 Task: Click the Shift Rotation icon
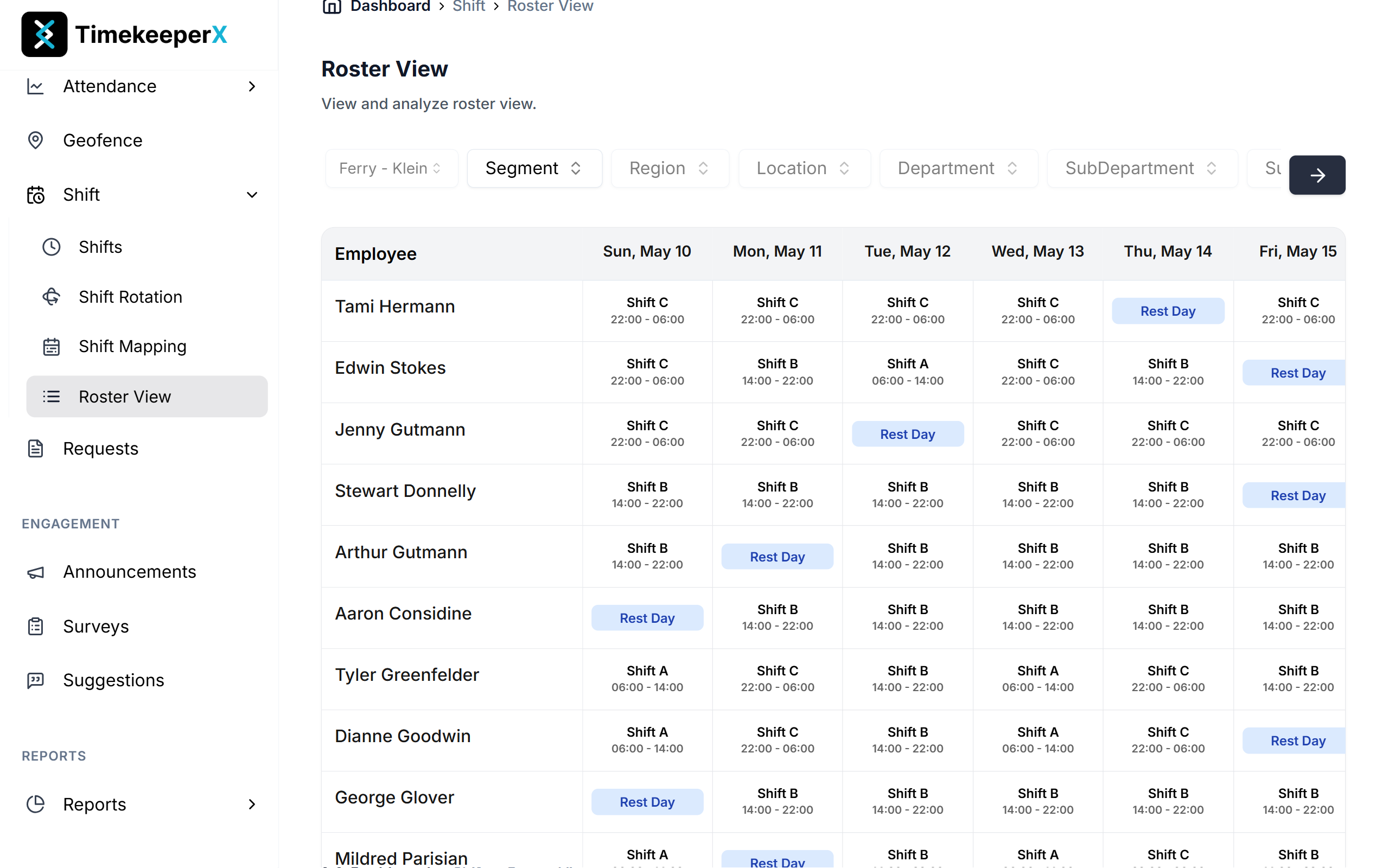(x=52, y=297)
